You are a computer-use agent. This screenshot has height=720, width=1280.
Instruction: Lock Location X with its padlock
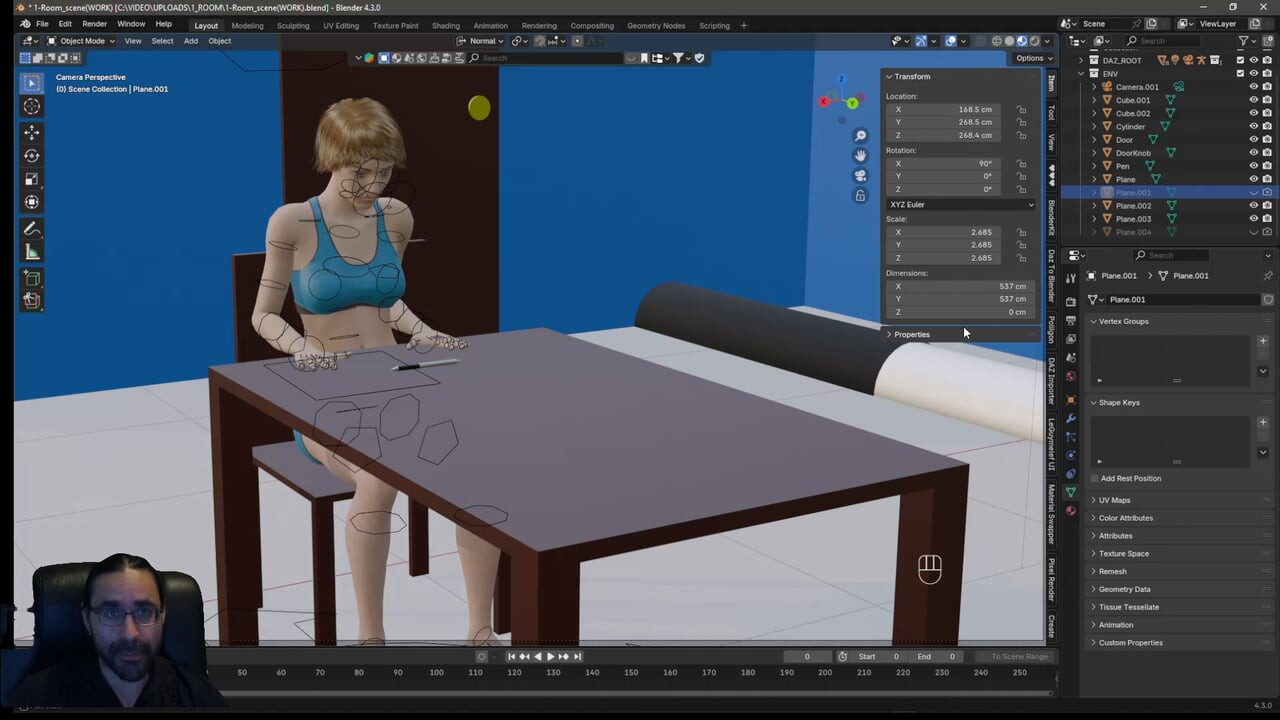click(x=1021, y=110)
